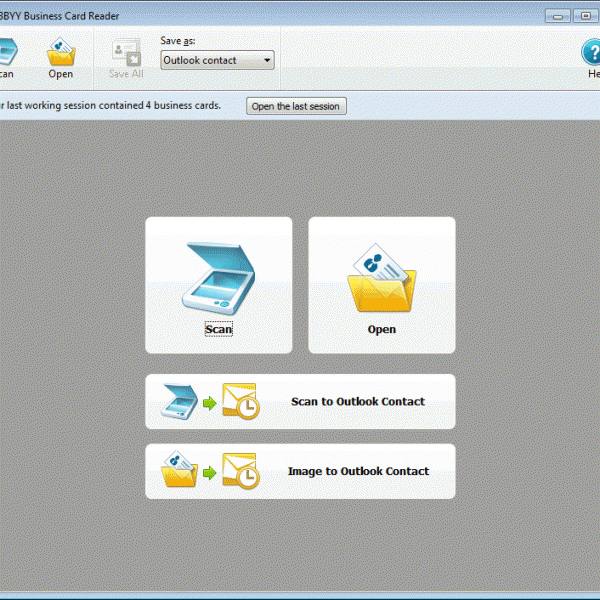The height and width of the screenshot is (600, 600).
Task: Click Open the last session button
Action: pos(296,106)
